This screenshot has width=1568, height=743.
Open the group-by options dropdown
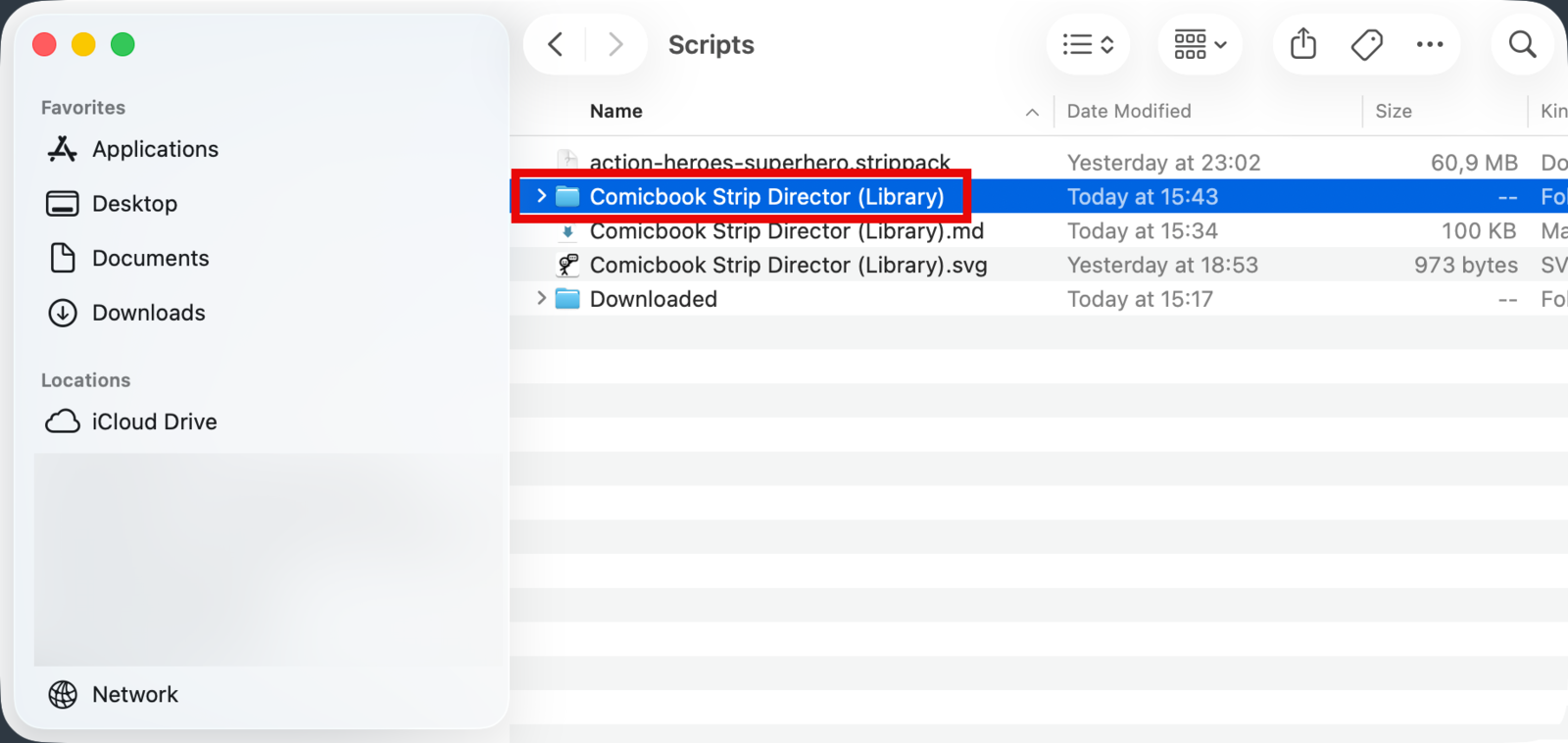coord(1200,44)
